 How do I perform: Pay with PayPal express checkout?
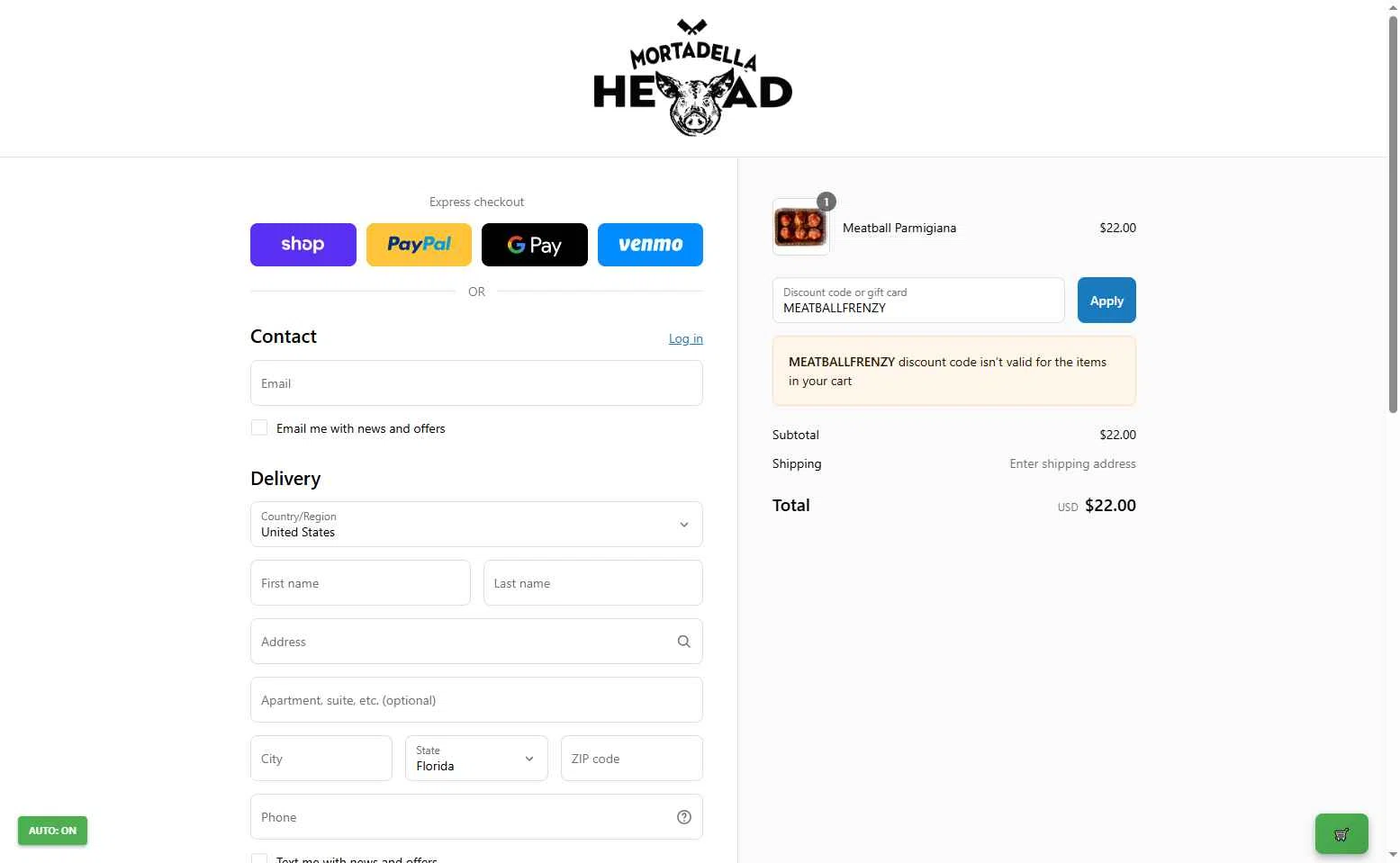419,245
